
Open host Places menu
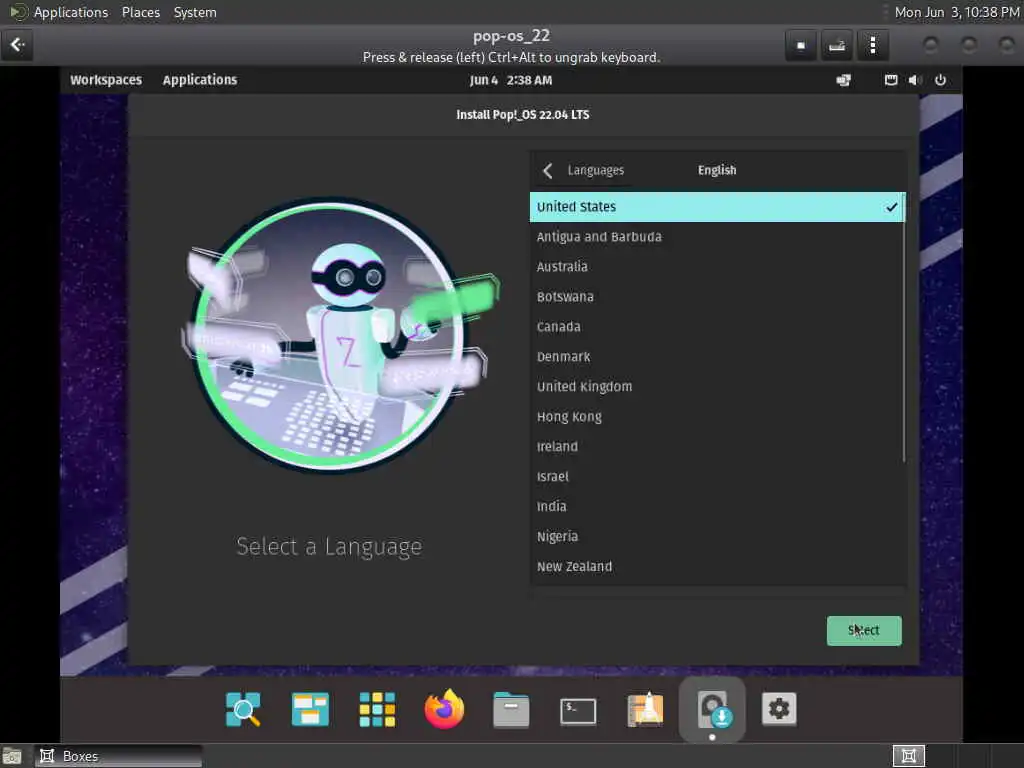click(x=141, y=12)
